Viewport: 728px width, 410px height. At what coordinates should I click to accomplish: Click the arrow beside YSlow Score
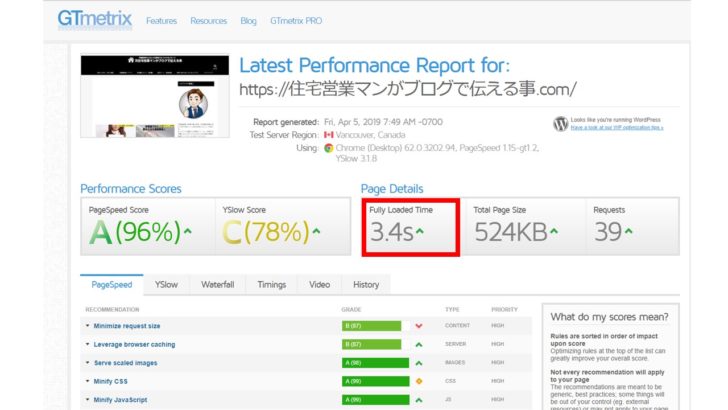tap(317, 231)
